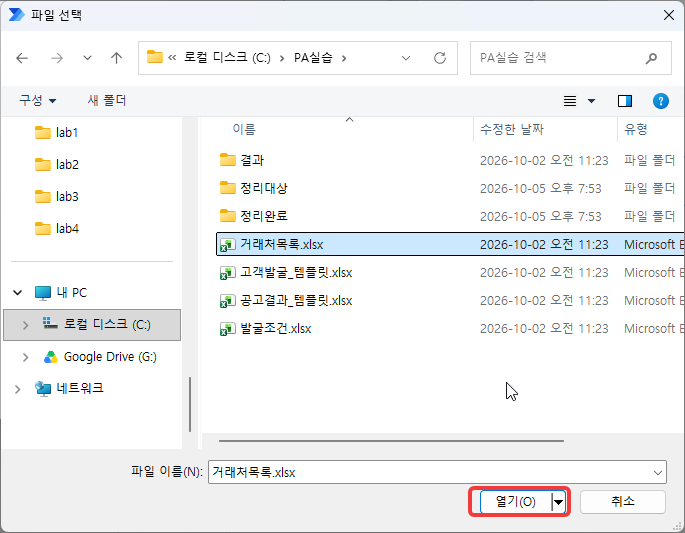Click PA실습 breadcrumb in address bar
The width and height of the screenshot is (685, 533).
[x=313, y=57]
